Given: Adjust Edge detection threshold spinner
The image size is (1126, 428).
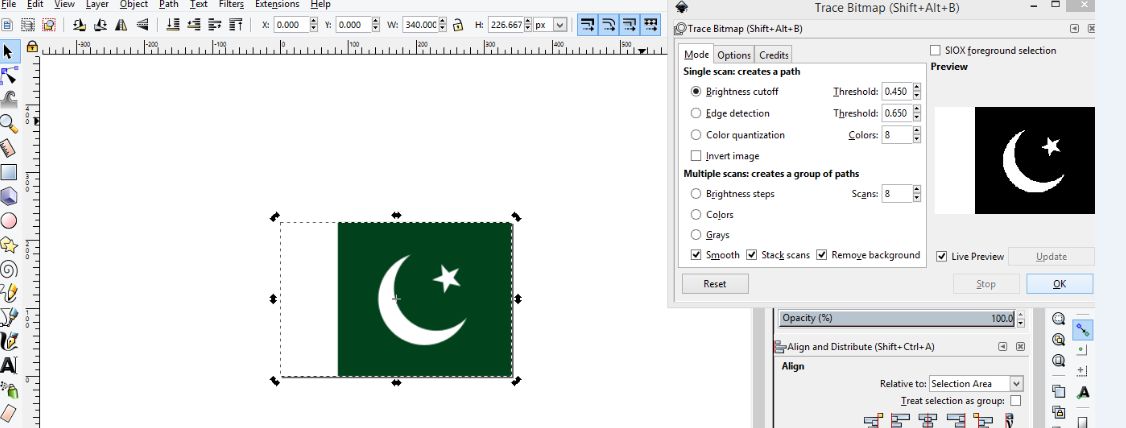Looking at the screenshot, I should point(916,113).
